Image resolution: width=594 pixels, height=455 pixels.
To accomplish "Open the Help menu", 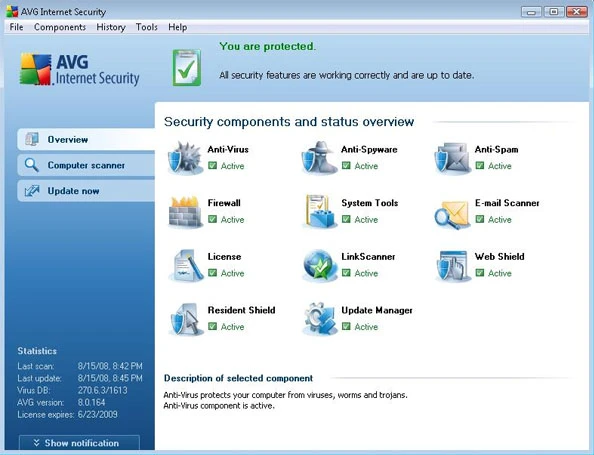I will [178, 27].
